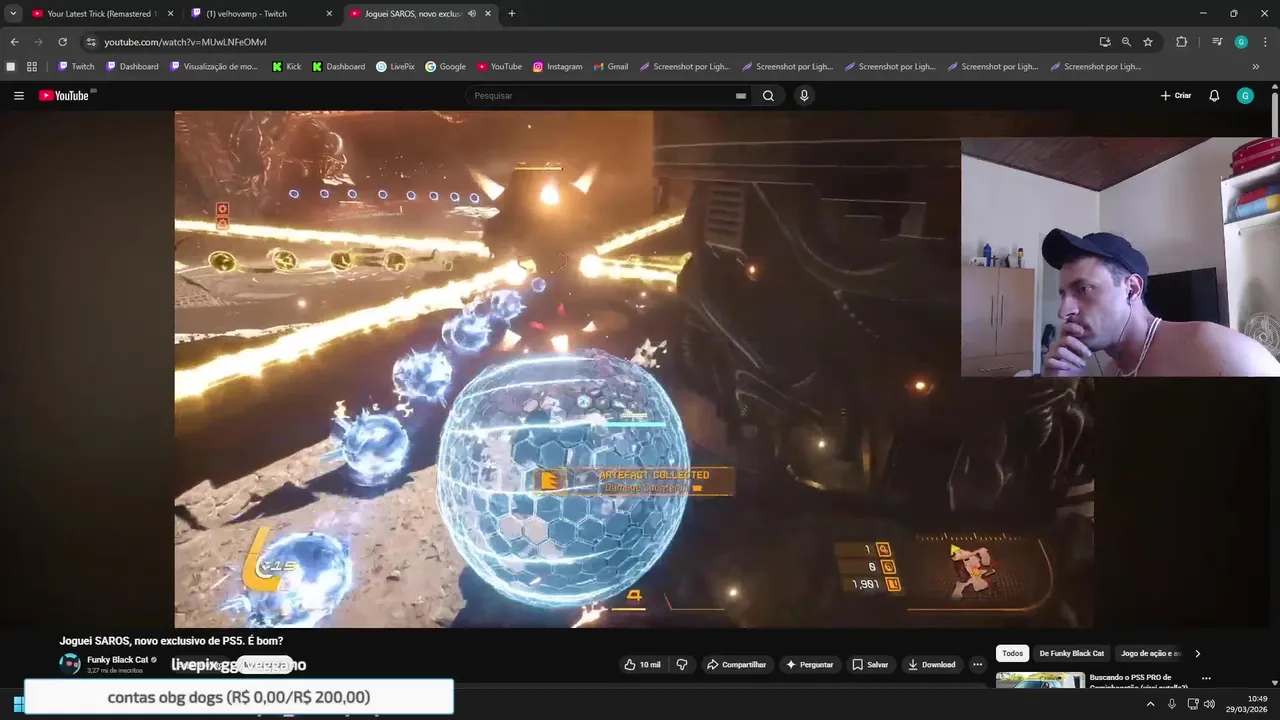This screenshot has height=720, width=1280.
Task: Open Chrome's three-dot menu
Action: tap(1263, 42)
